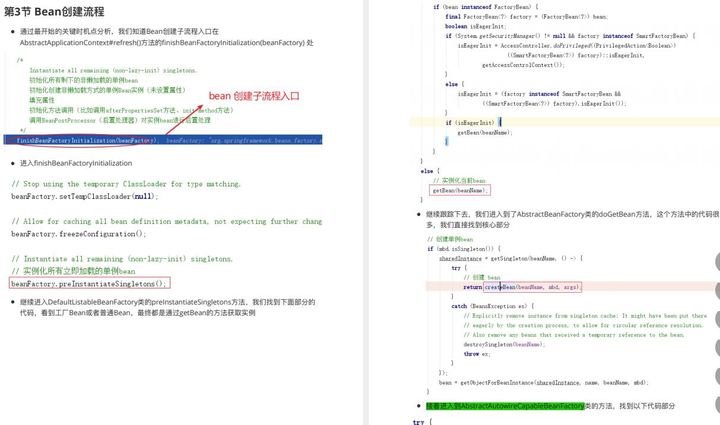Click the beanFactory.setTempClassLoader(null) line

pos(84,196)
